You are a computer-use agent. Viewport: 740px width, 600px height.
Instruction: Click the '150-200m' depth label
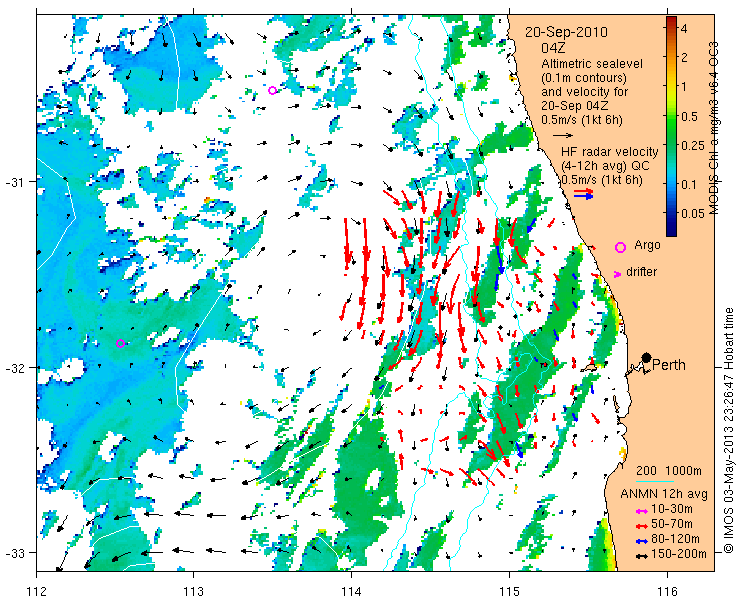pyautogui.click(x=679, y=554)
